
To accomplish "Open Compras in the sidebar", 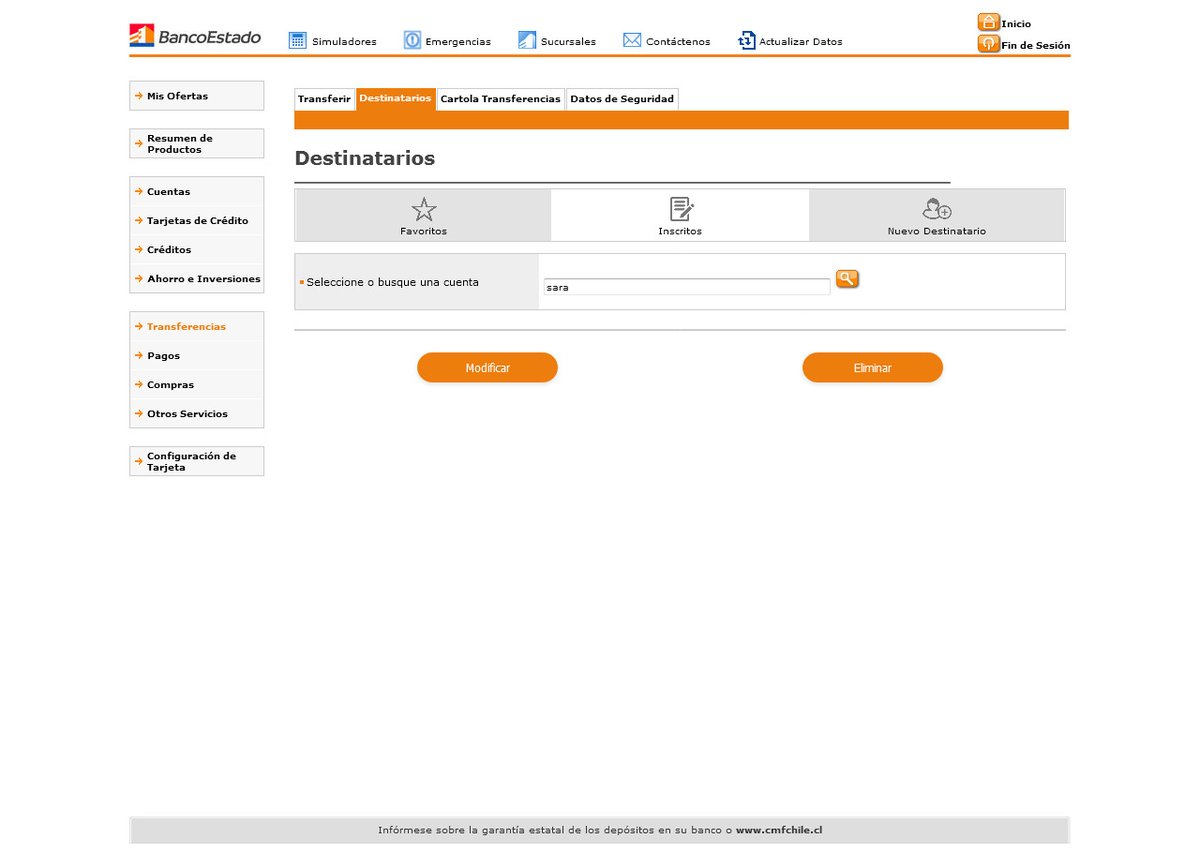I will [197, 385].
